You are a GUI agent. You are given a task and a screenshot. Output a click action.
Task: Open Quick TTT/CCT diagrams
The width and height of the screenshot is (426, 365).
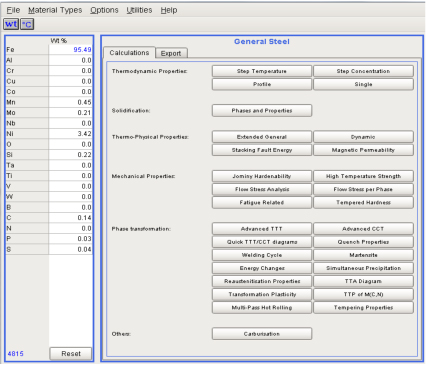pos(262,242)
